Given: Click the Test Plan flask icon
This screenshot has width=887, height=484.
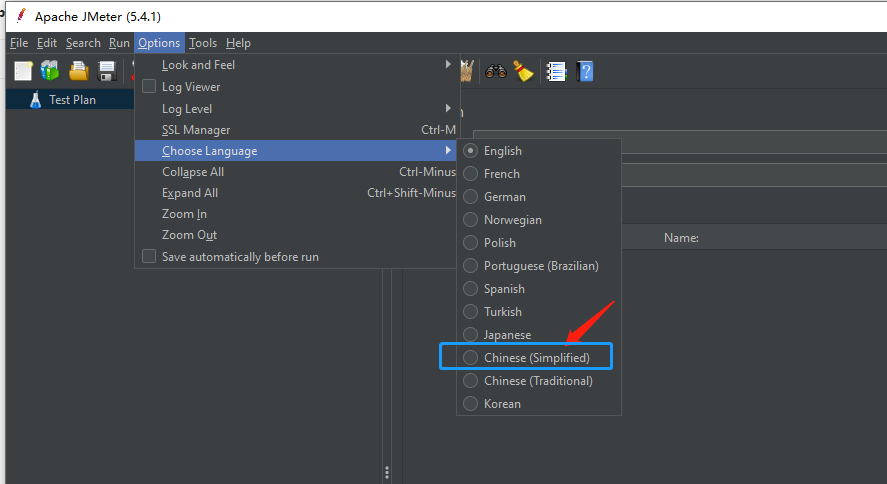Looking at the screenshot, I should [36, 100].
